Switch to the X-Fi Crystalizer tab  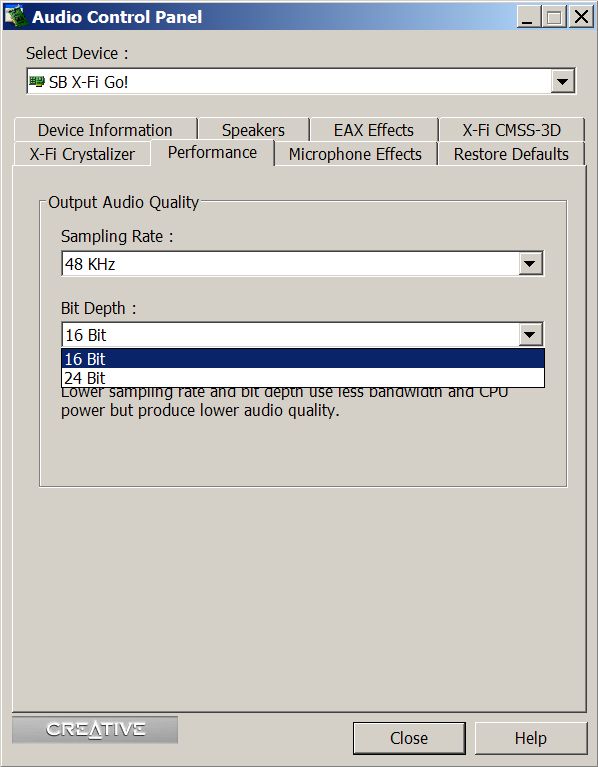82,154
